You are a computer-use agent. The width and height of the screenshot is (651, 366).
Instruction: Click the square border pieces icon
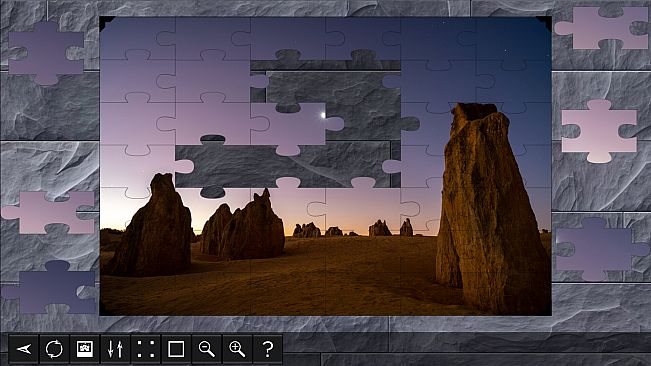coord(176,349)
